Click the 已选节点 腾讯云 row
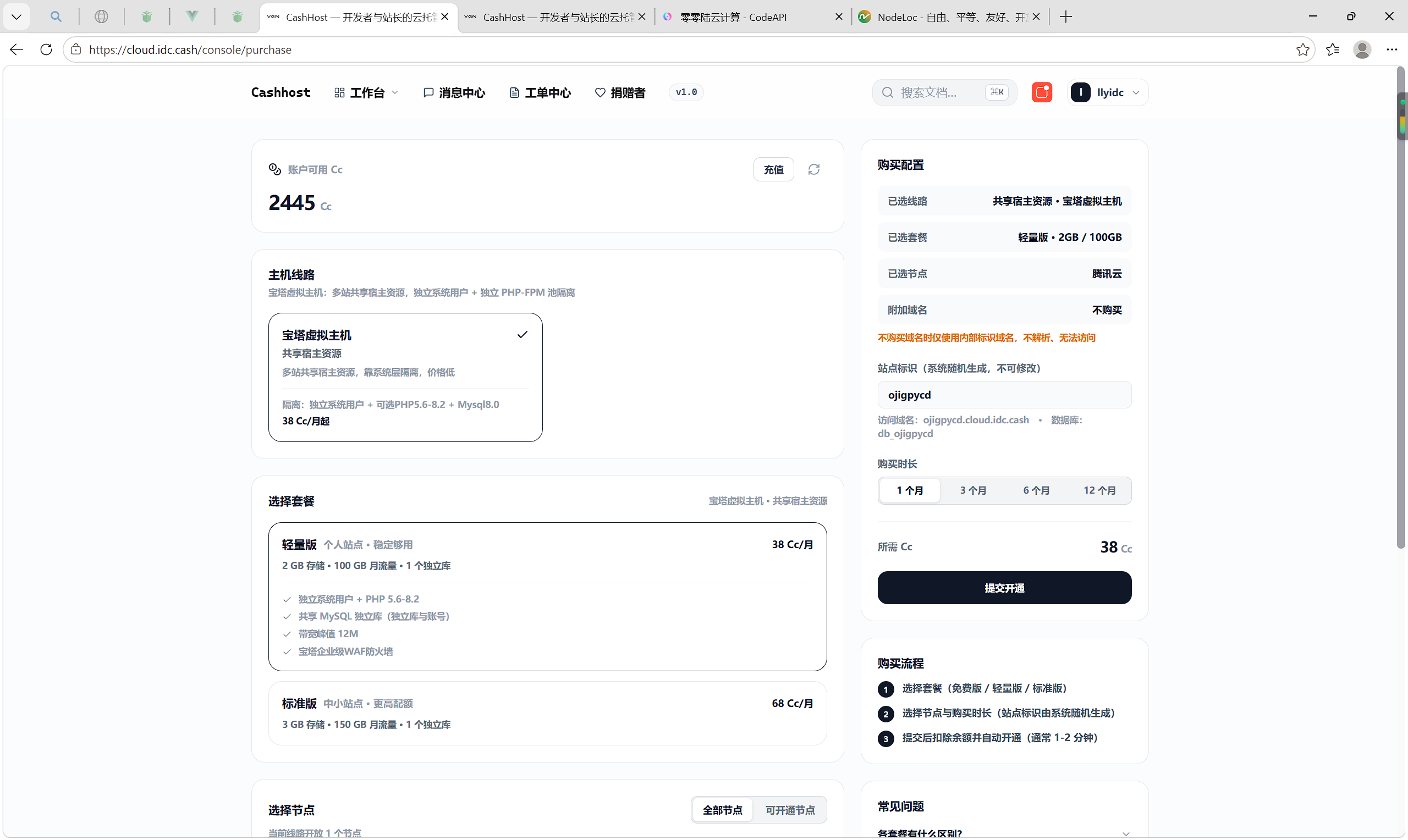This screenshot has width=1408, height=840. (1004, 273)
